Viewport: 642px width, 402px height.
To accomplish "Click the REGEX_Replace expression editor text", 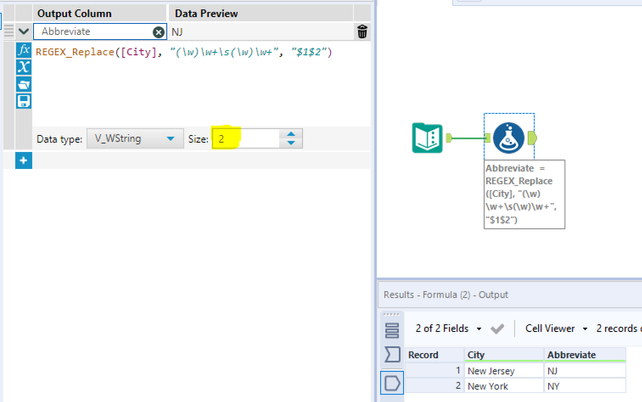I will [x=183, y=52].
